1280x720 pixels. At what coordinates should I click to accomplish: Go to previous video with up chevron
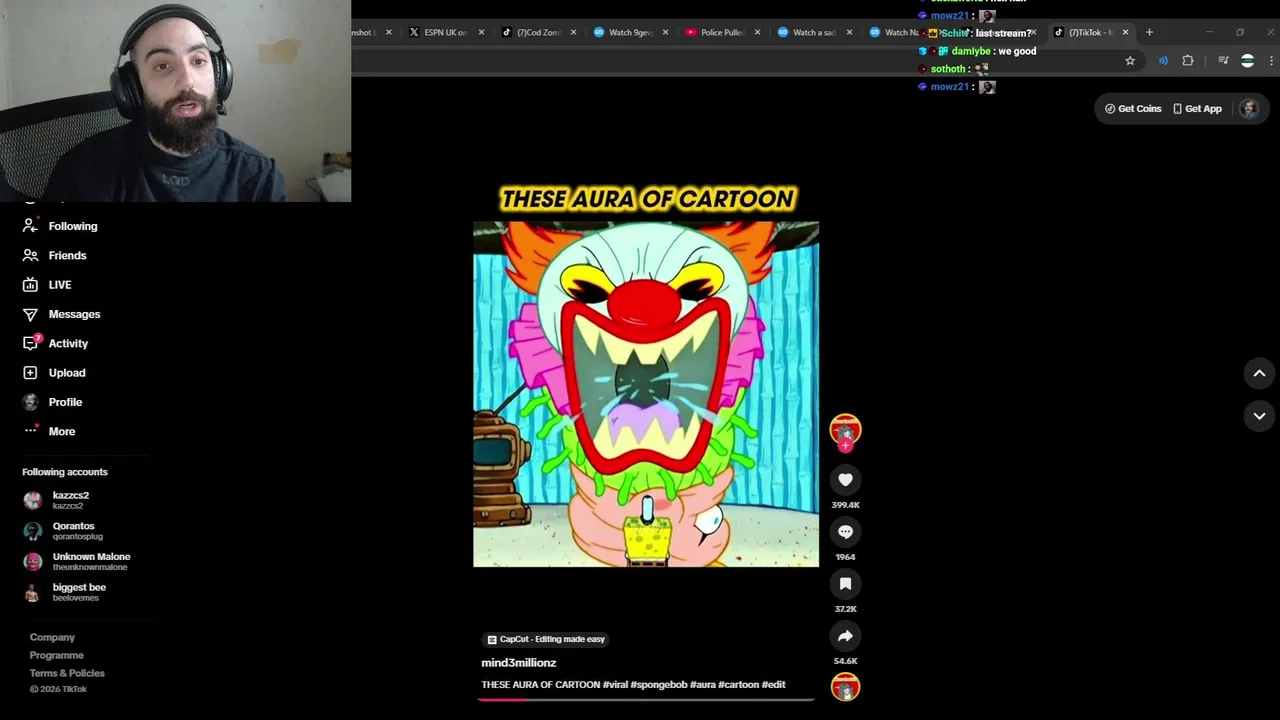(1259, 373)
